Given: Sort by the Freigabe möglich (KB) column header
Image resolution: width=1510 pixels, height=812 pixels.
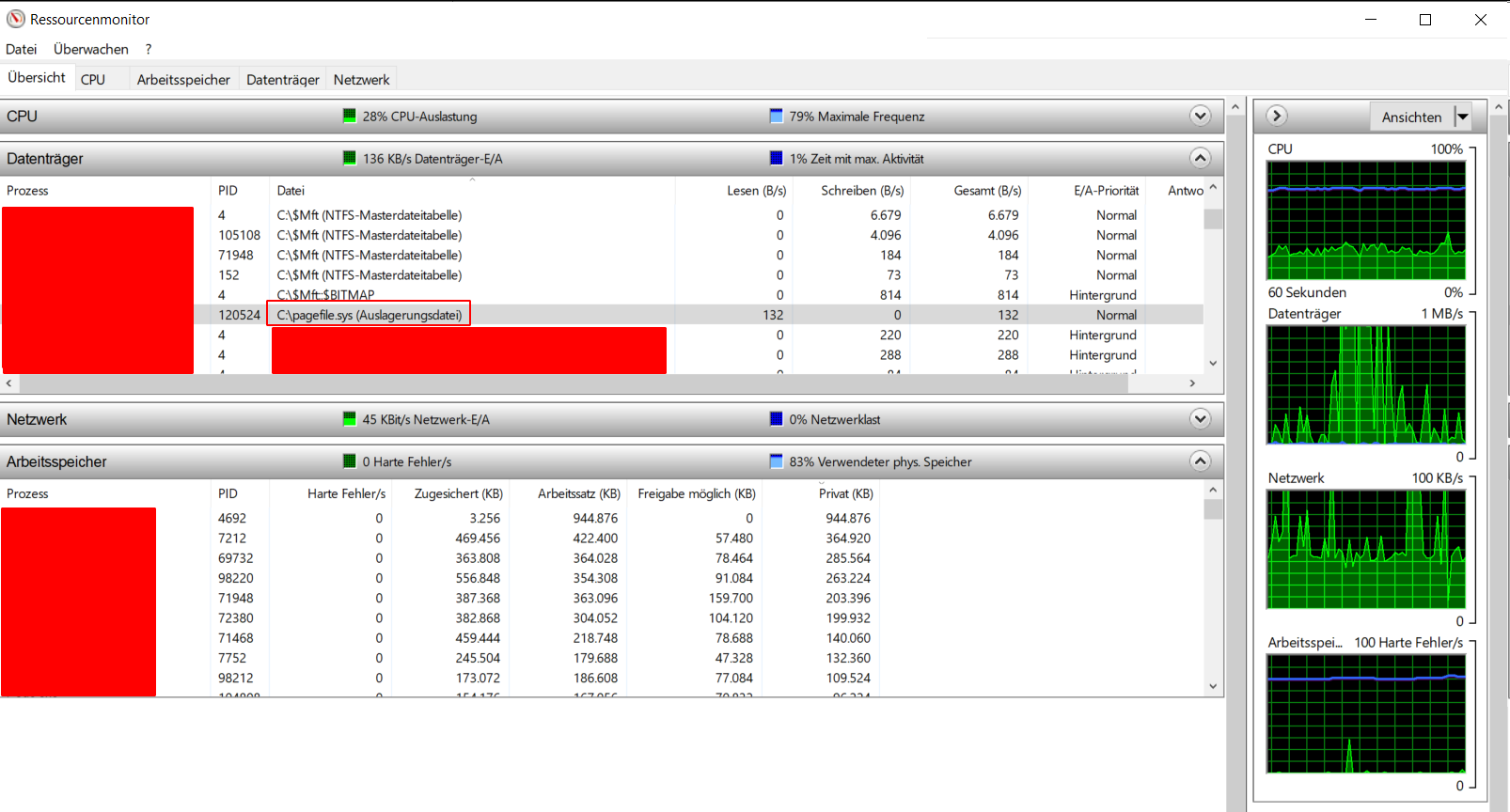Looking at the screenshot, I should pyautogui.click(x=697, y=493).
